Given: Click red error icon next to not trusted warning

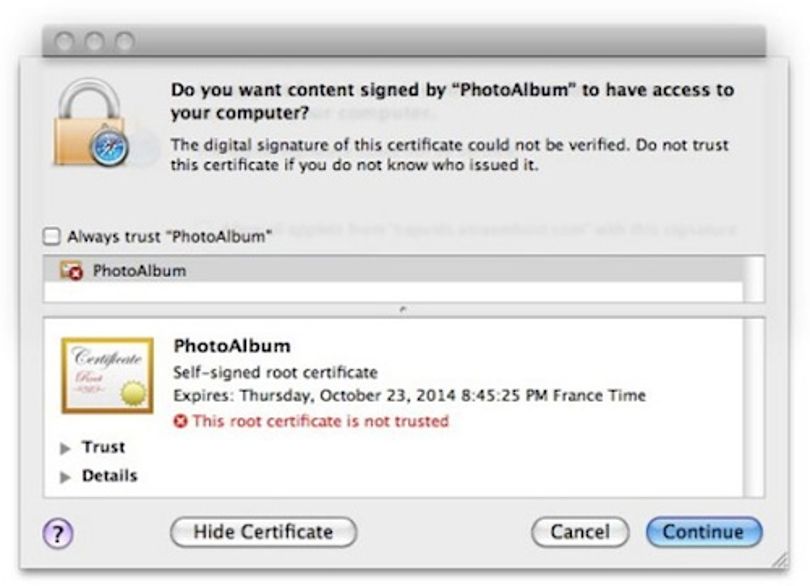Looking at the screenshot, I should (180, 421).
